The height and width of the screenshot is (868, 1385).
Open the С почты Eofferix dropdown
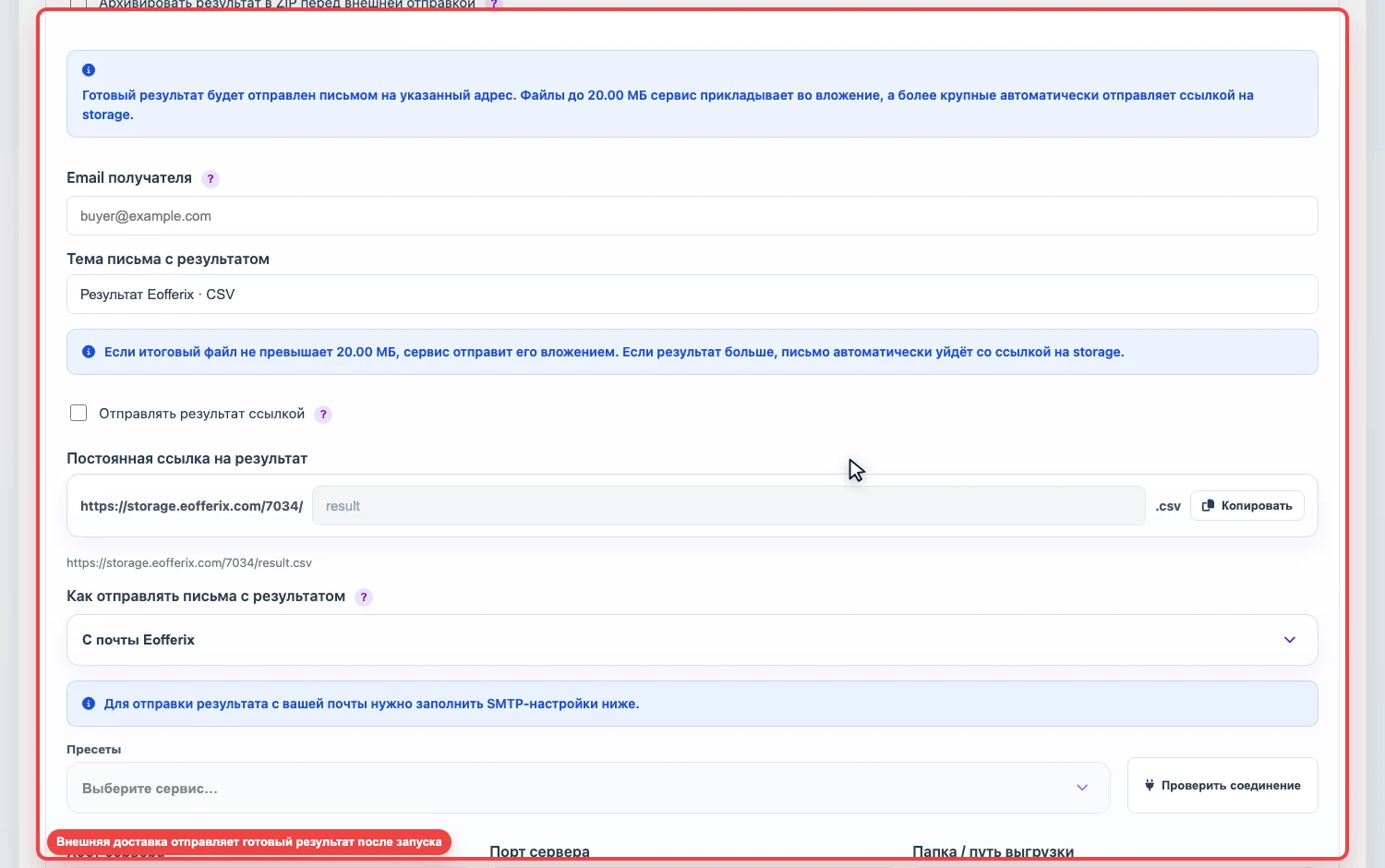coord(692,640)
